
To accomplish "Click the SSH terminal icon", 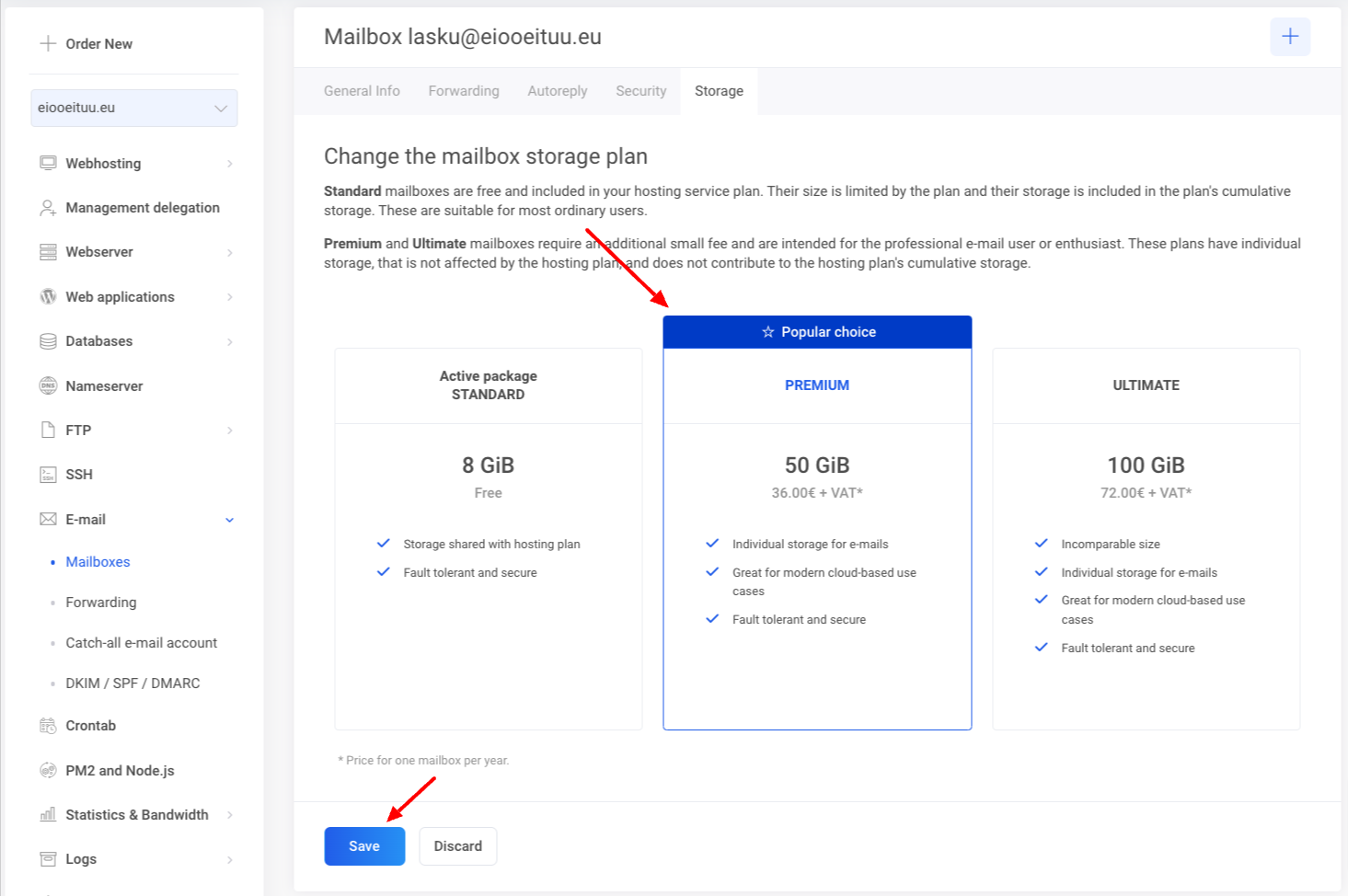I will [48, 475].
